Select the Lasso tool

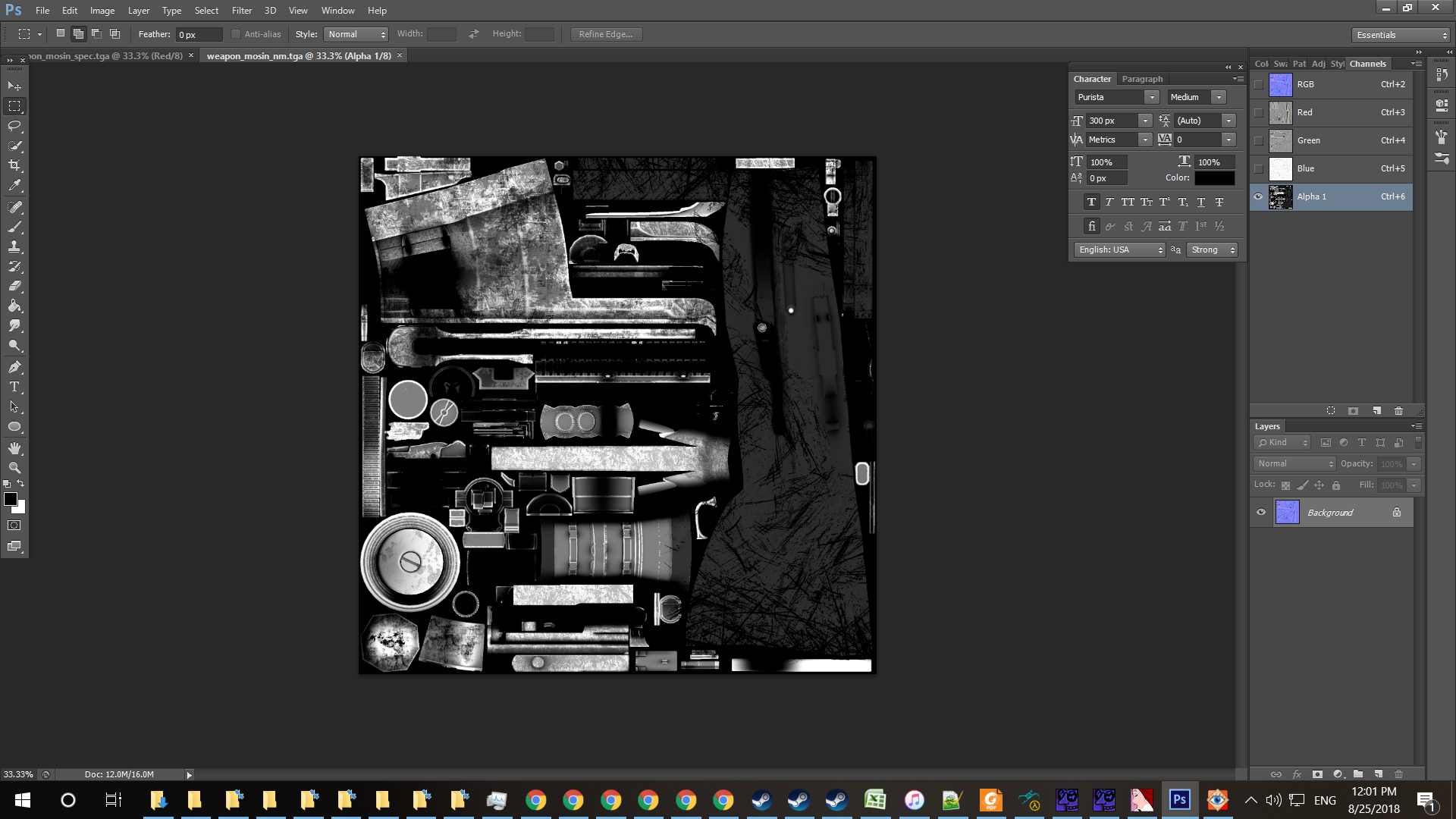pyautogui.click(x=14, y=126)
